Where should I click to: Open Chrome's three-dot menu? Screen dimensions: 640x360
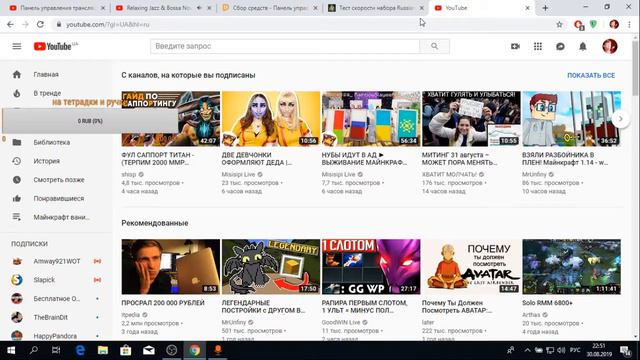[629, 24]
